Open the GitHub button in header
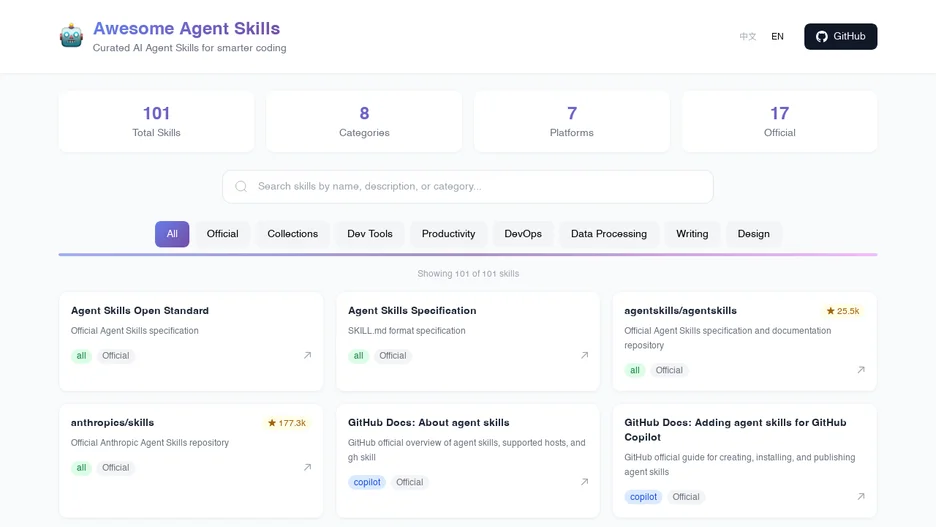The image size is (936, 527). point(840,36)
